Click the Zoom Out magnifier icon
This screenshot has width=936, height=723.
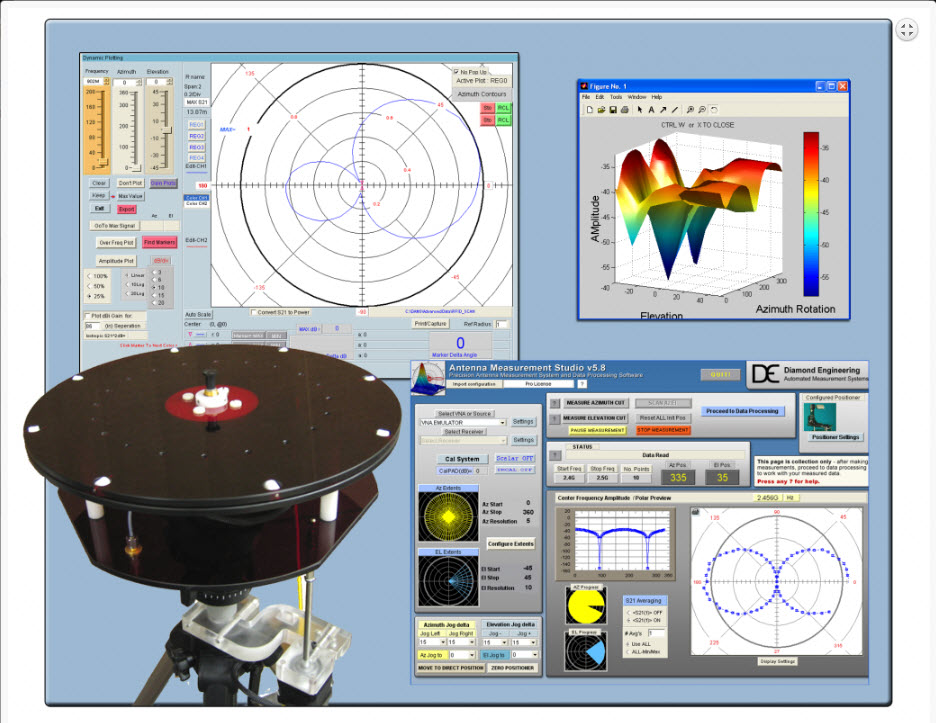coord(702,110)
